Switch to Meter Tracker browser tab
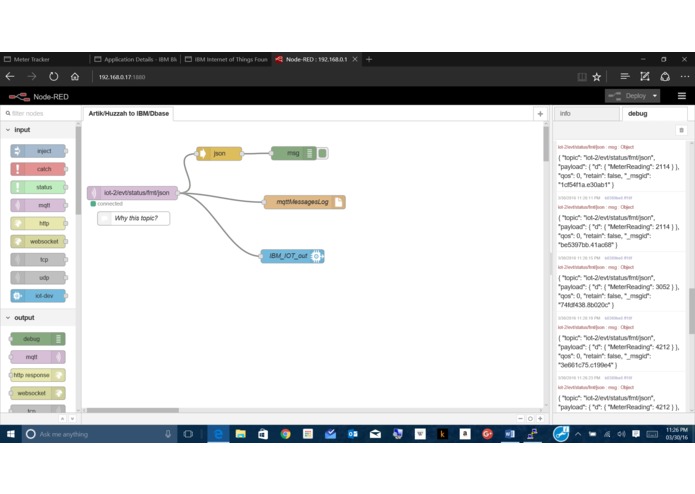The image size is (695, 494). point(44,59)
